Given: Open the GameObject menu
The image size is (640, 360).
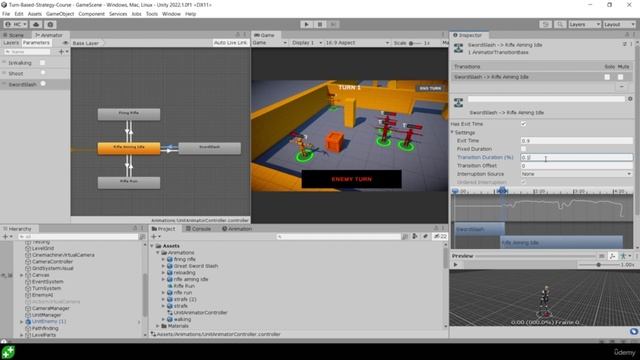Looking at the screenshot, I should tap(60, 14).
